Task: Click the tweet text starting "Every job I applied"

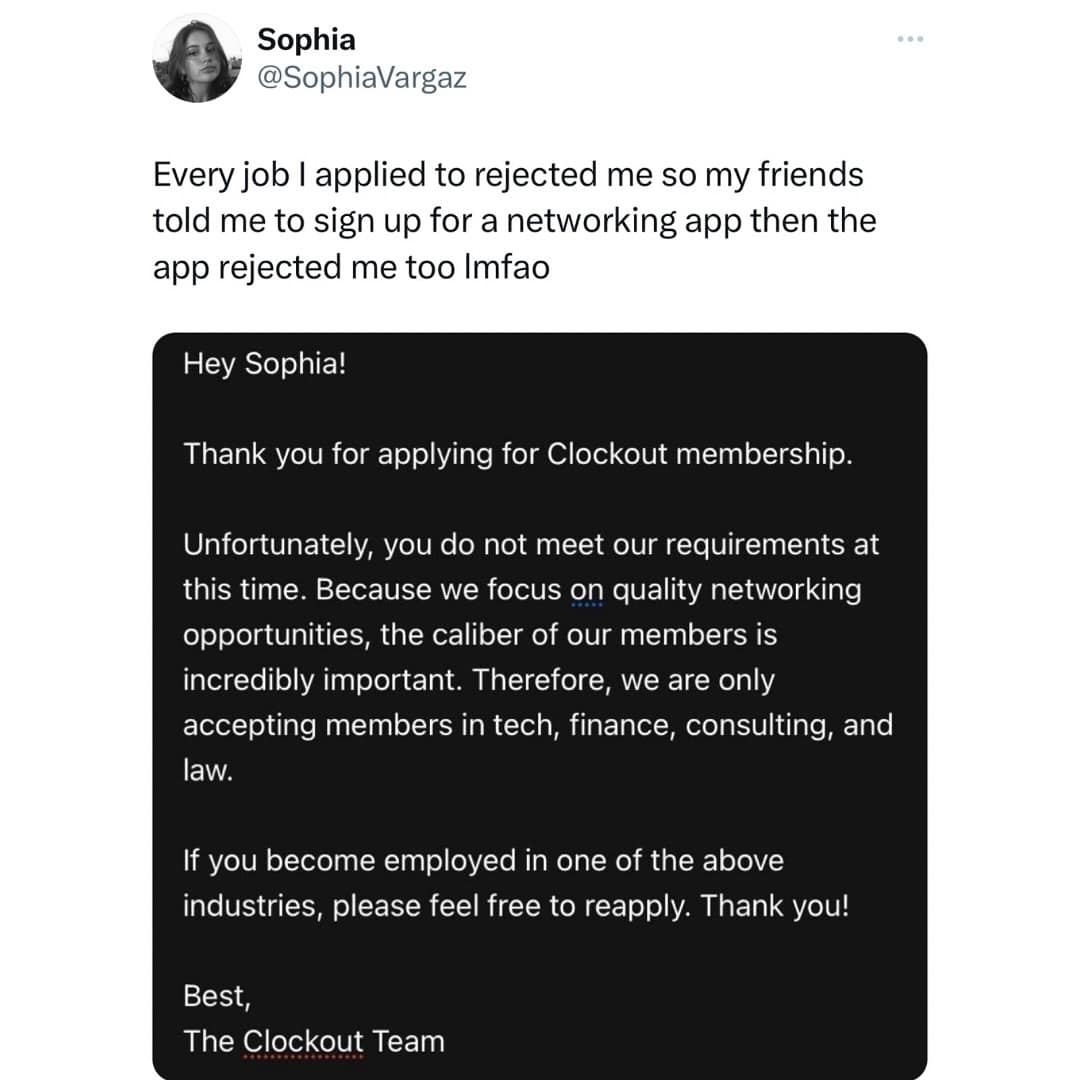Action: click(x=508, y=176)
